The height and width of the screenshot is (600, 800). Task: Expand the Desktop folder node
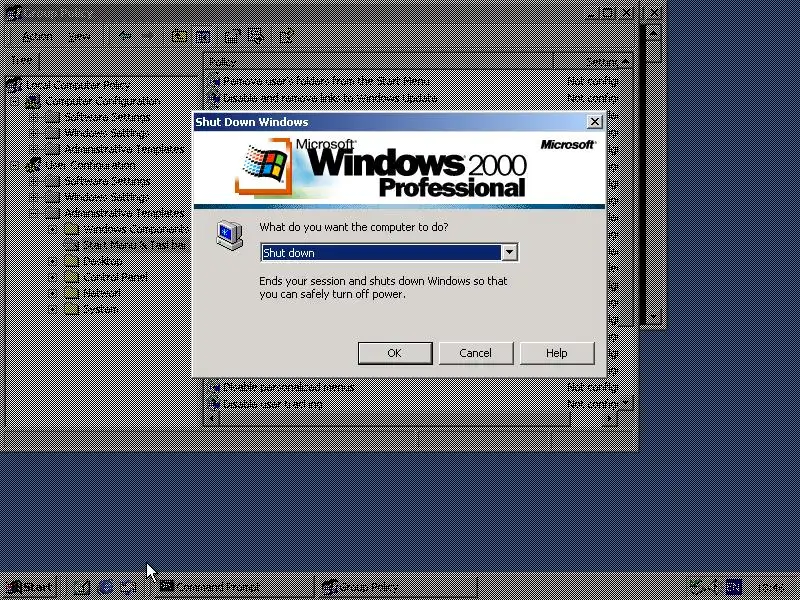(53, 261)
